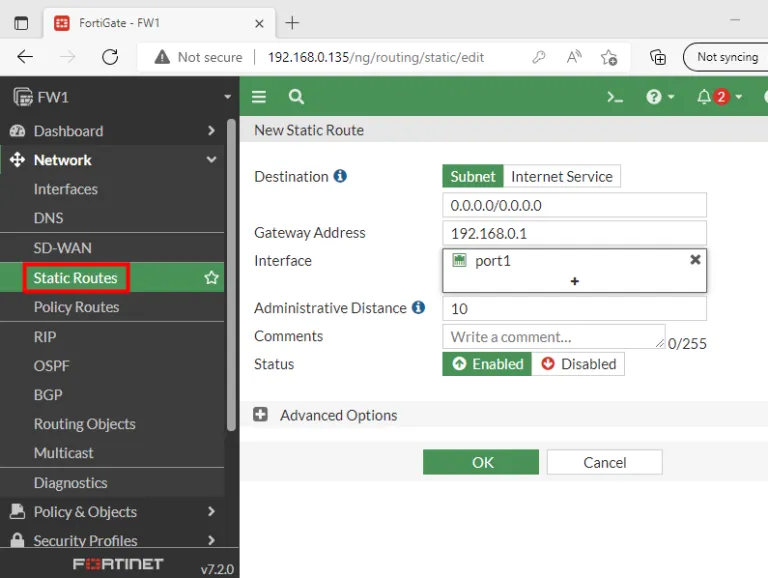Click the plus icon in Interface field
This screenshot has width=768, height=578.
(x=575, y=281)
